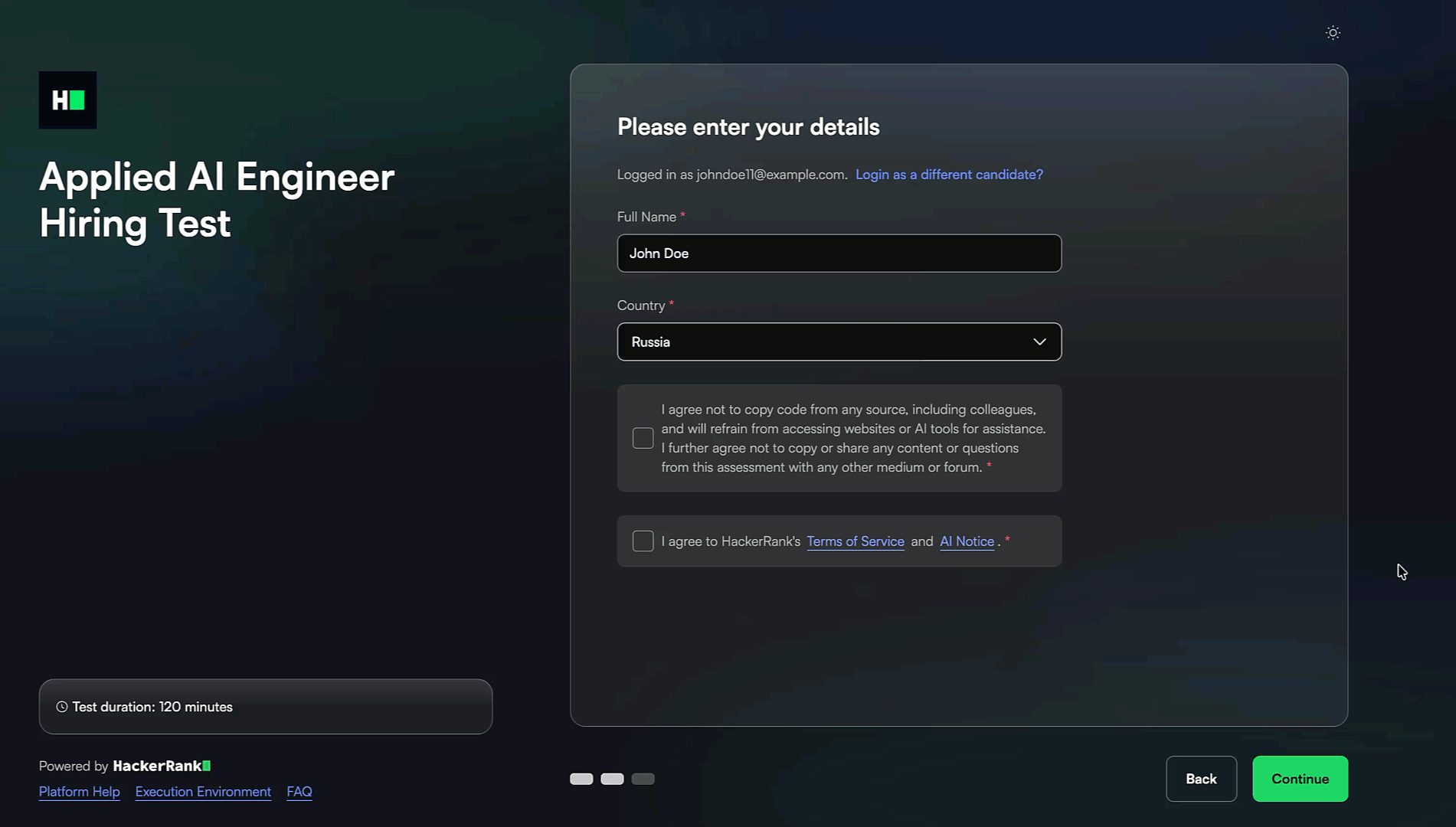Click the Continue button
Screen dimensions: 1456x827
click(x=1301, y=779)
